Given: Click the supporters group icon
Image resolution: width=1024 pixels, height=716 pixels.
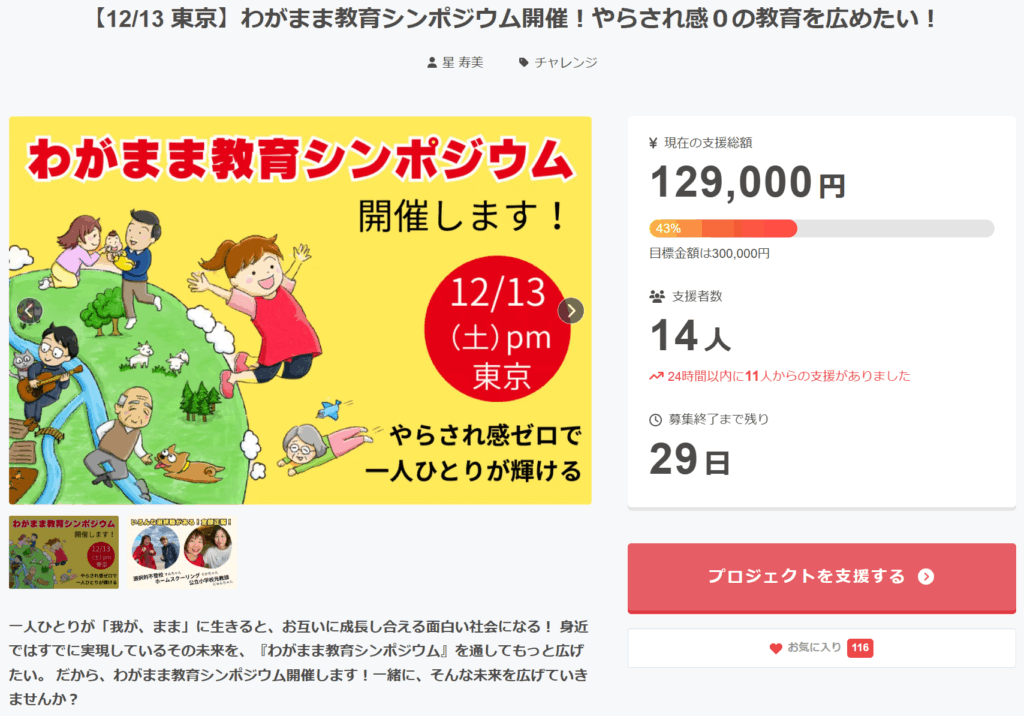Looking at the screenshot, I should click(656, 297).
